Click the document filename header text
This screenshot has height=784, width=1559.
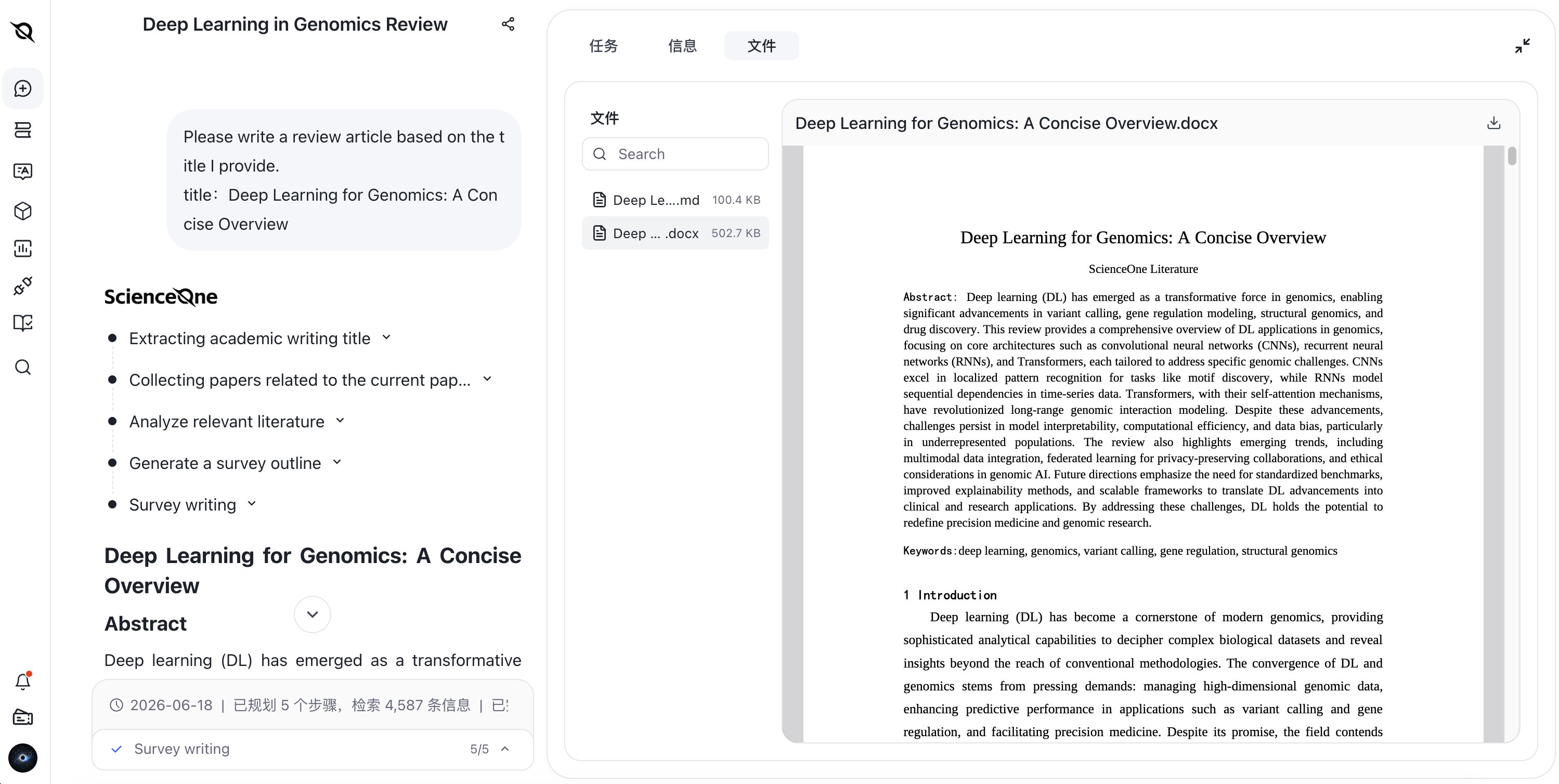1006,123
